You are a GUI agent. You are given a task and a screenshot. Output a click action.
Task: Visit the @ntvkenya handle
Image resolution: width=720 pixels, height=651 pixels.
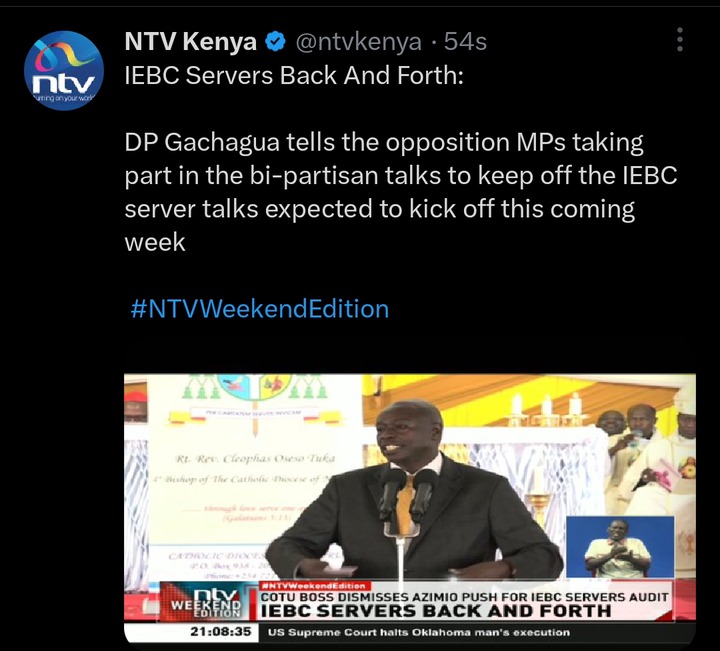pos(359,42)
